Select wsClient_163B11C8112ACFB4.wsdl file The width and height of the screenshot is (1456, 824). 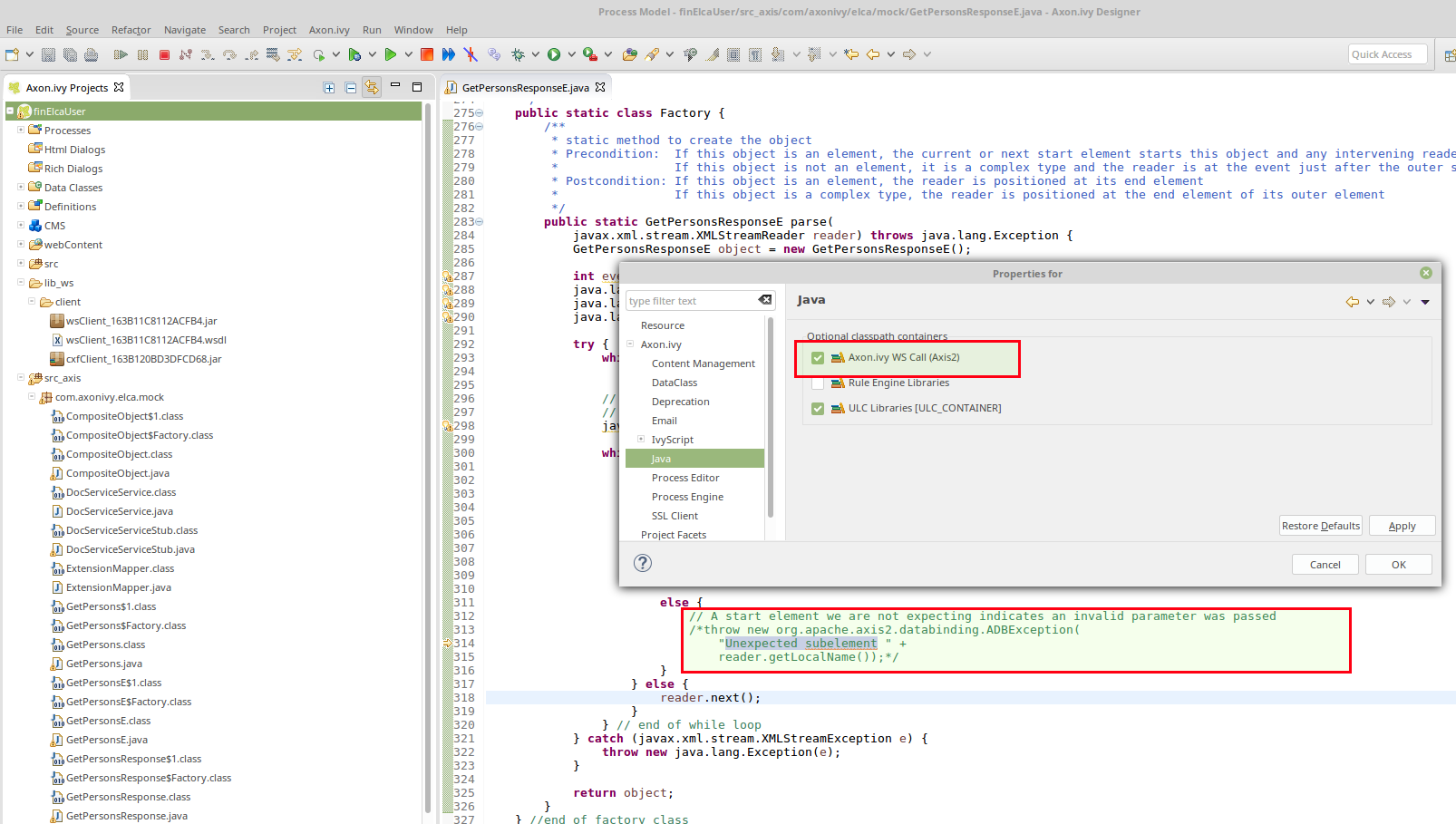[146, 340]
